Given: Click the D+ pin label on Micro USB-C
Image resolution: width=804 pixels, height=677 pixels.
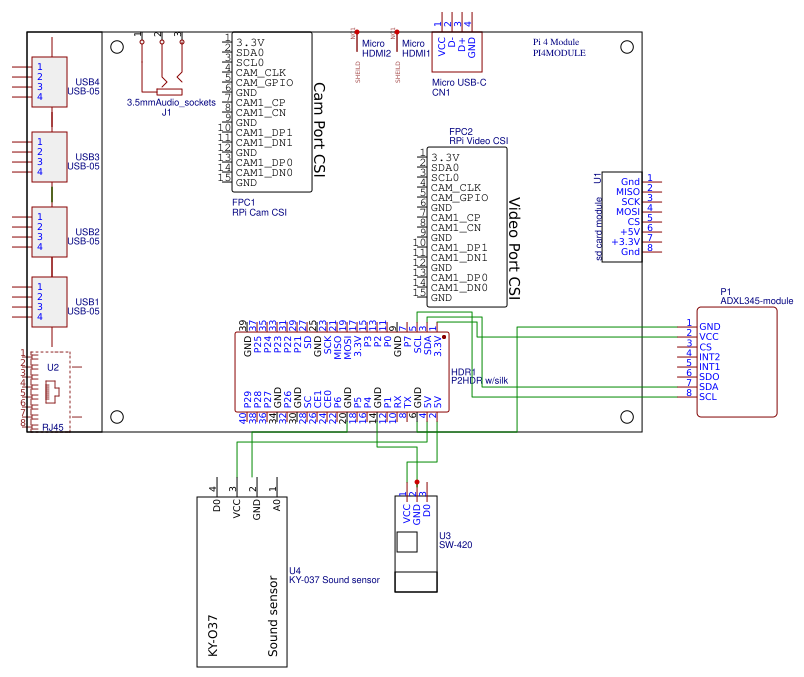Looking at the screenshot, I should click(x=462, y=44).
